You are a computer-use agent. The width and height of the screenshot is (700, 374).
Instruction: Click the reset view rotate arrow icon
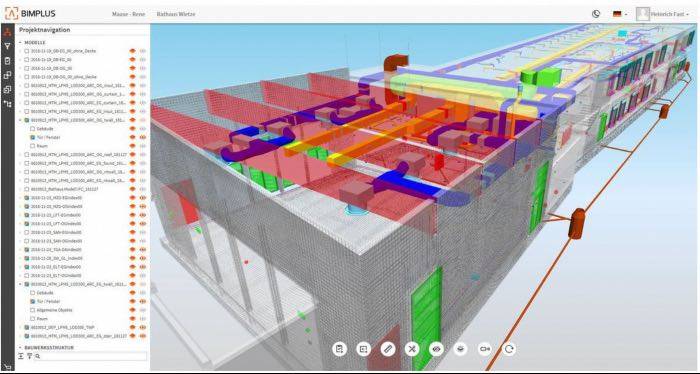pos(509,349)
